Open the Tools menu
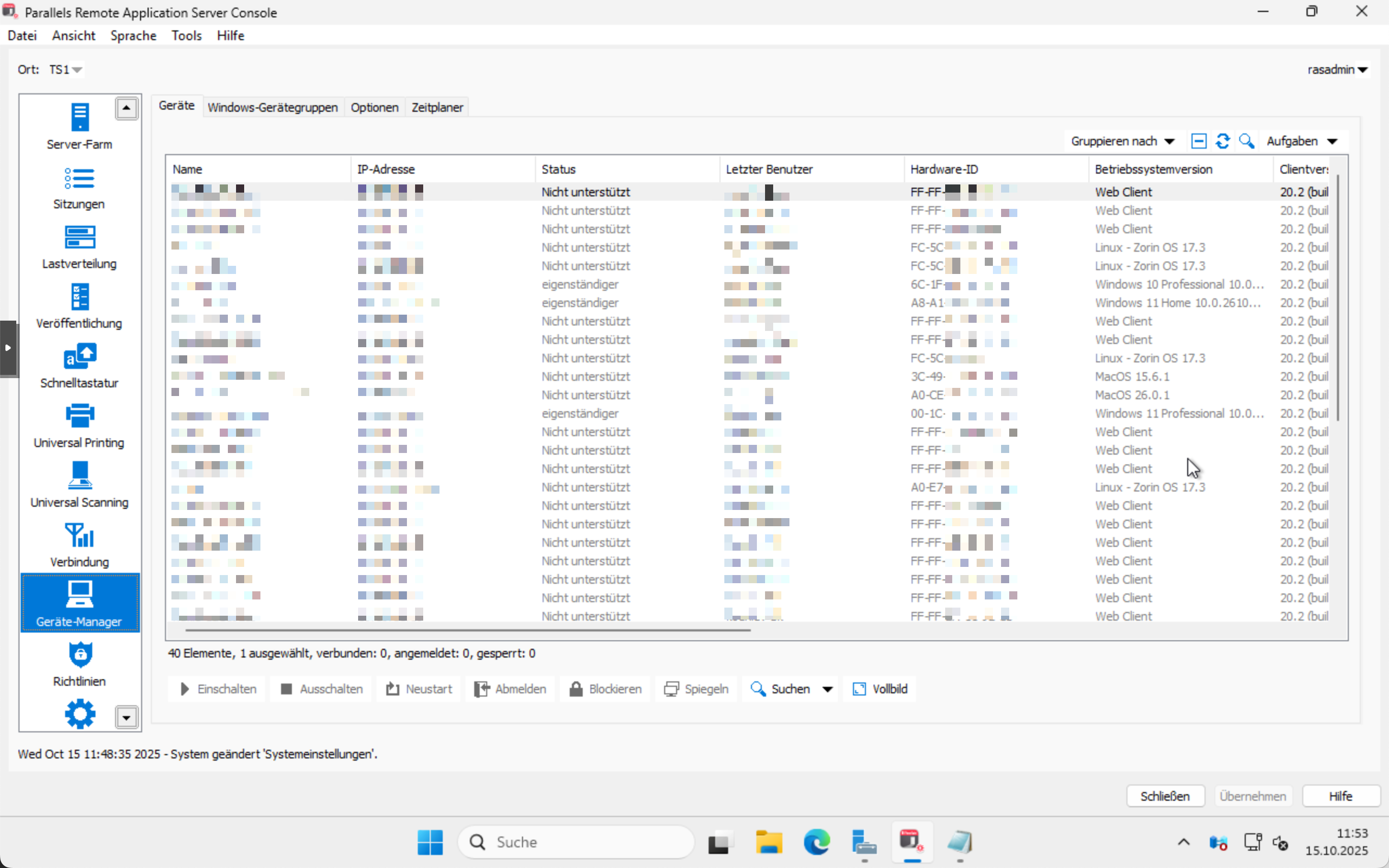Image resolution: width=1389 pixels, height=868 pixels. 186,36
